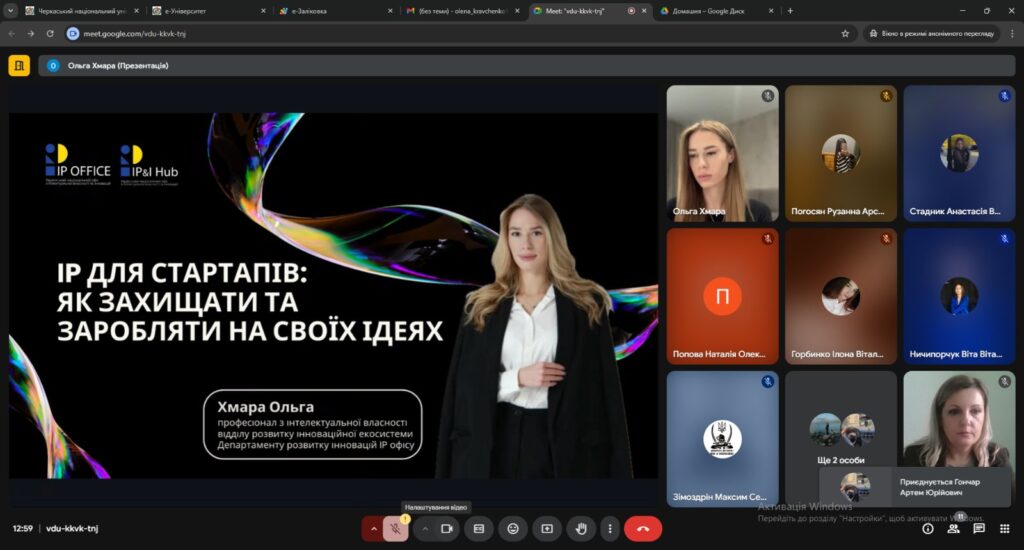Toggle captions in the meeting toolbar
The image size is (1024, 550).
coord(479,528)
